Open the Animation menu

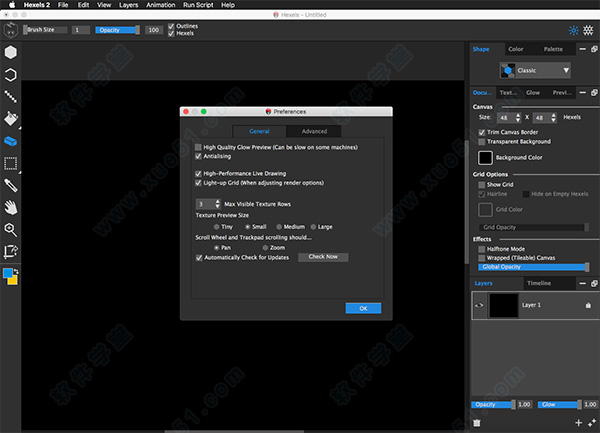(x=161, y=5)
